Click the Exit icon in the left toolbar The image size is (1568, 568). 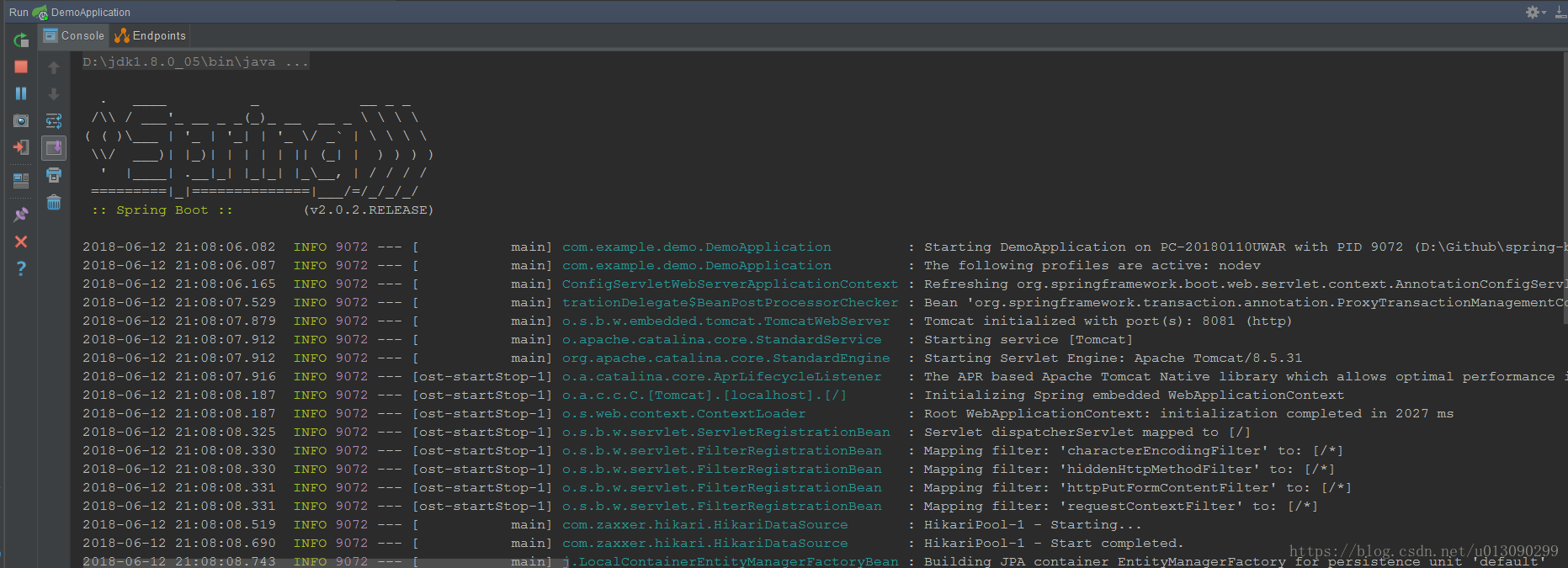21,147
